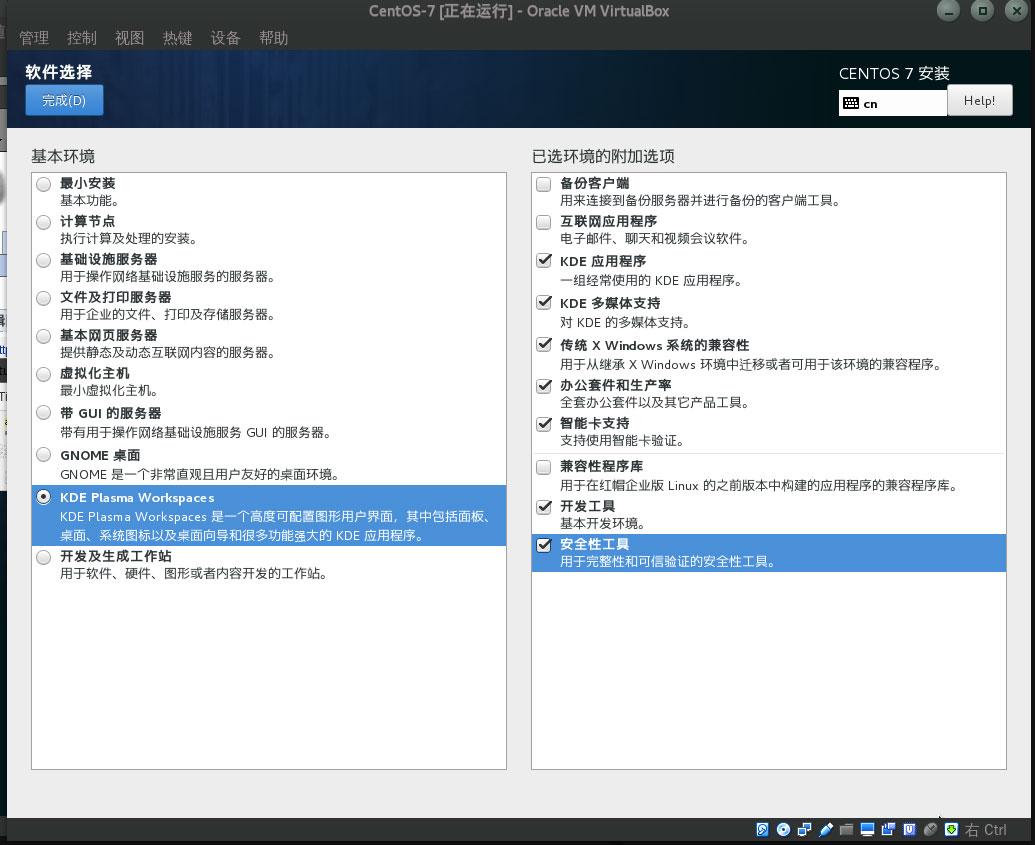Screen dimensions: 1035x845
Task: Toggle the 办公套件和生产率 checkbox
Action: [x=544, y=386]
